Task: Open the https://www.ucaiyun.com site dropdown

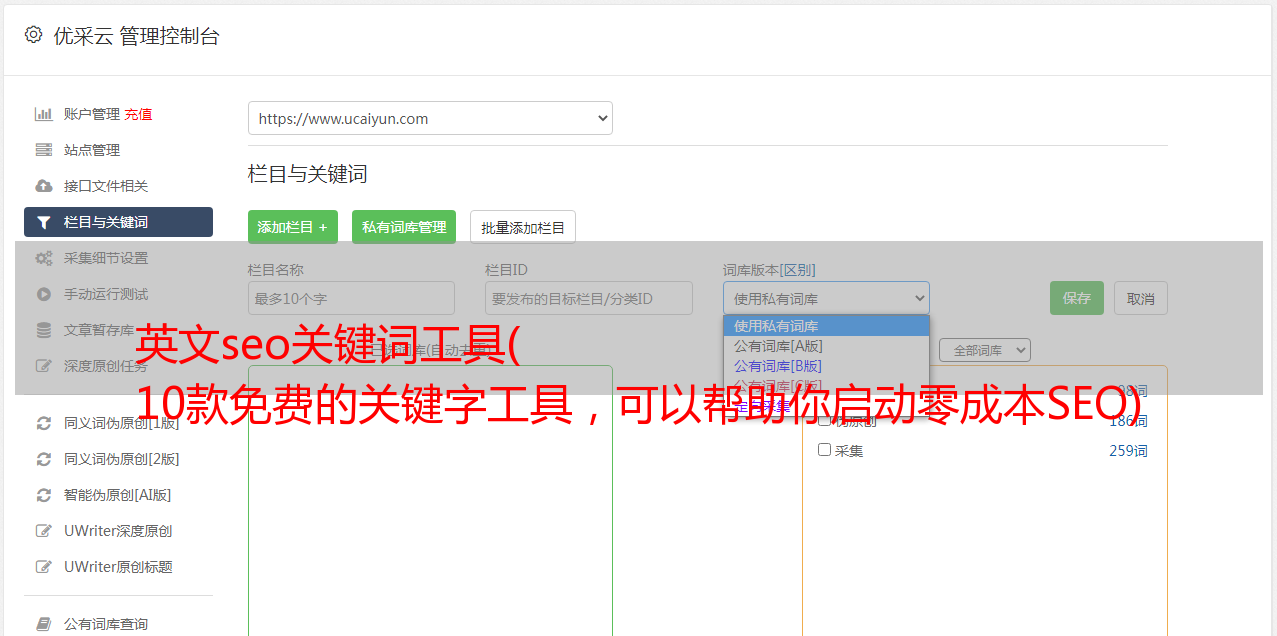Action: (430, 118)
